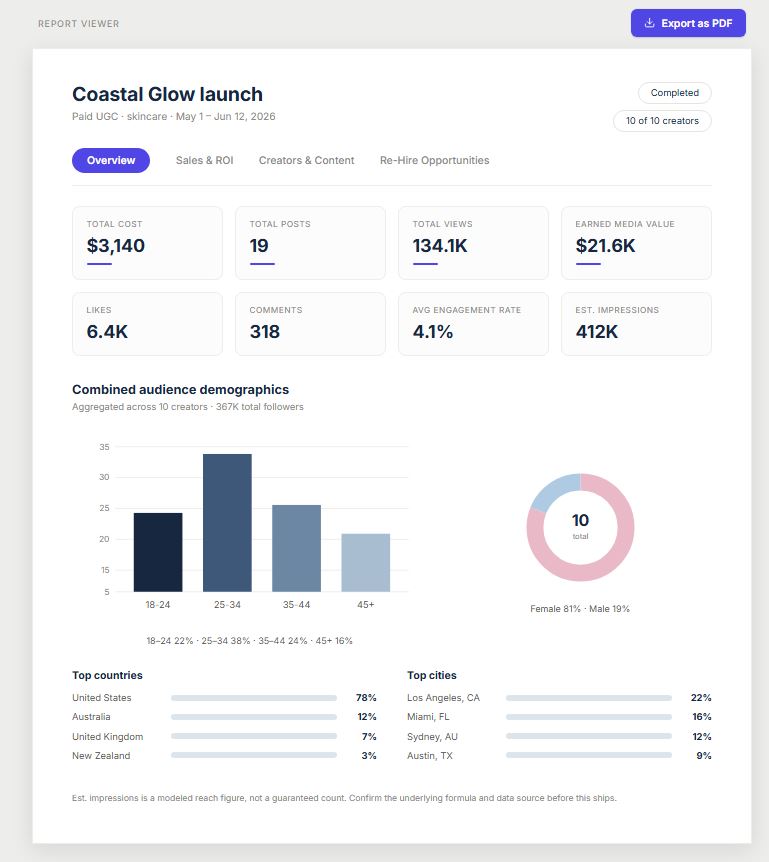The width and height of the screenshot is (769, 862).
Task: Click the United States 78% value
Action: 366,698
